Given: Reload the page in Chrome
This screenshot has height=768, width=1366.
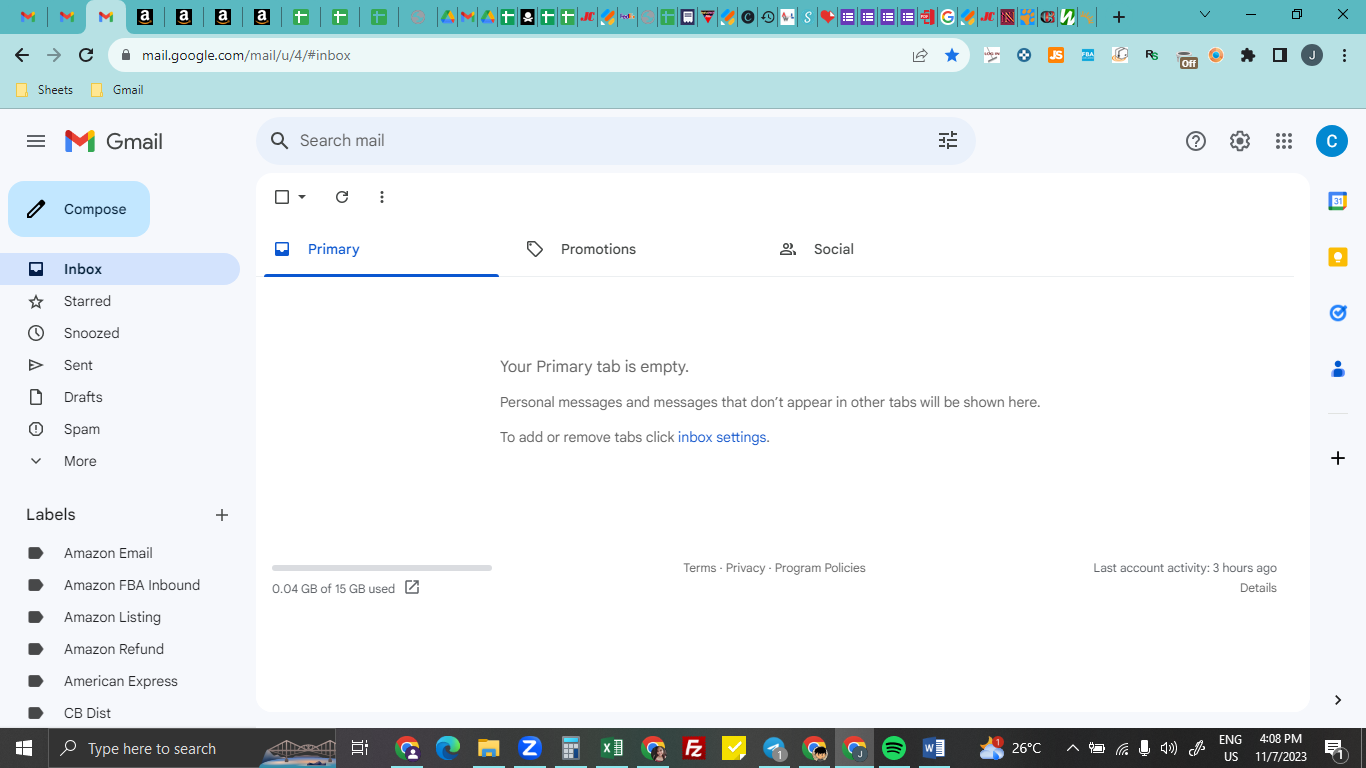Looking at the screenshot, I should pos(86,55).
